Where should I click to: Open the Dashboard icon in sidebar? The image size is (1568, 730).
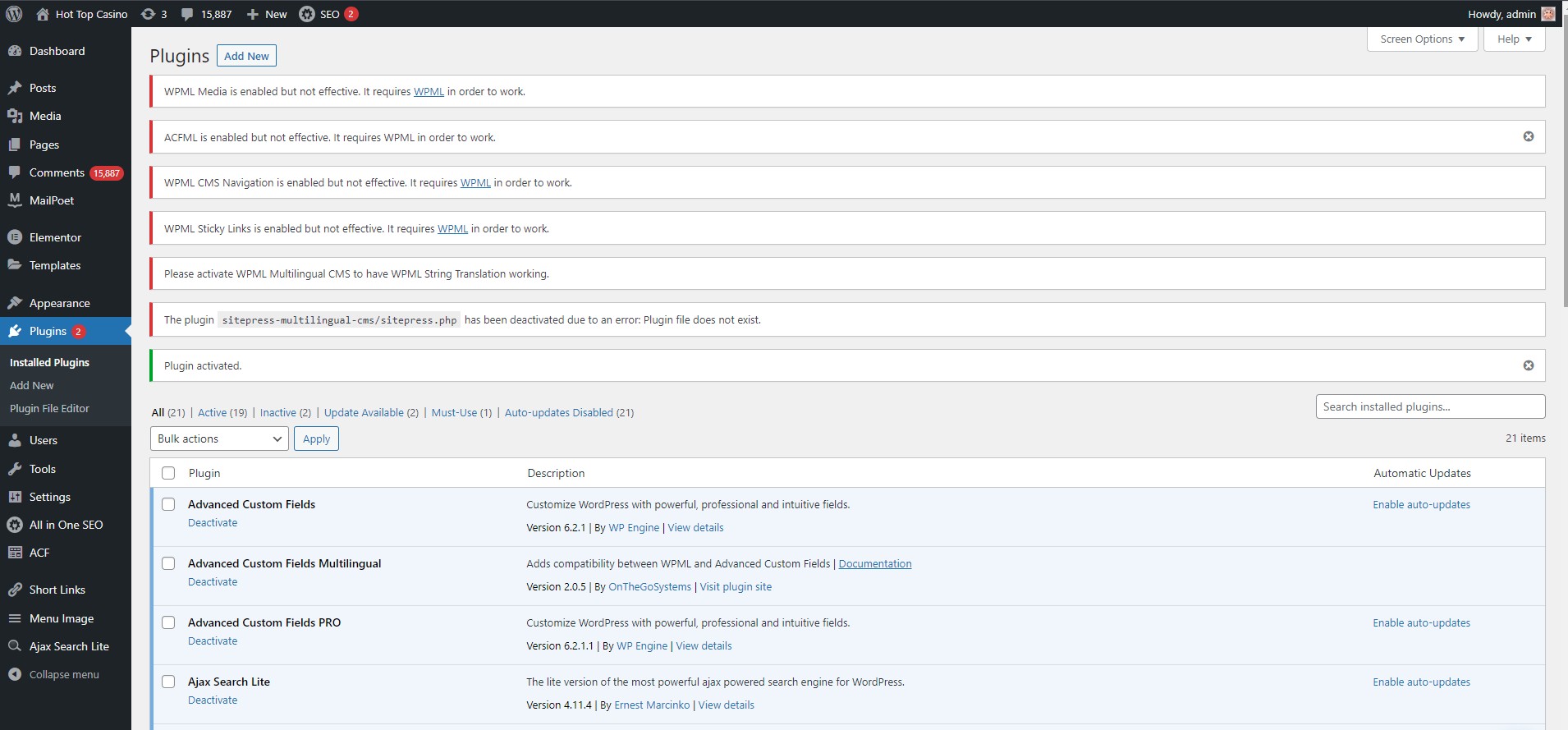click(x=15, y=51)
